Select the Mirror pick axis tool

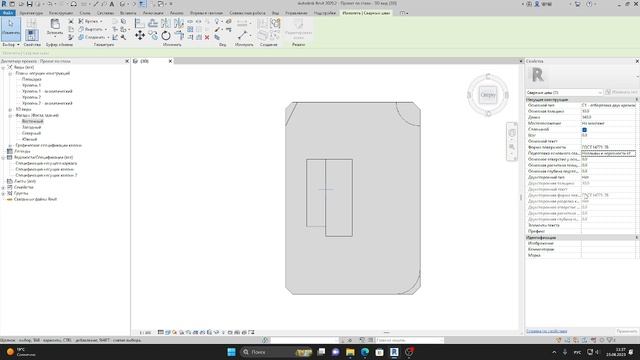click(x=166, y=23)
